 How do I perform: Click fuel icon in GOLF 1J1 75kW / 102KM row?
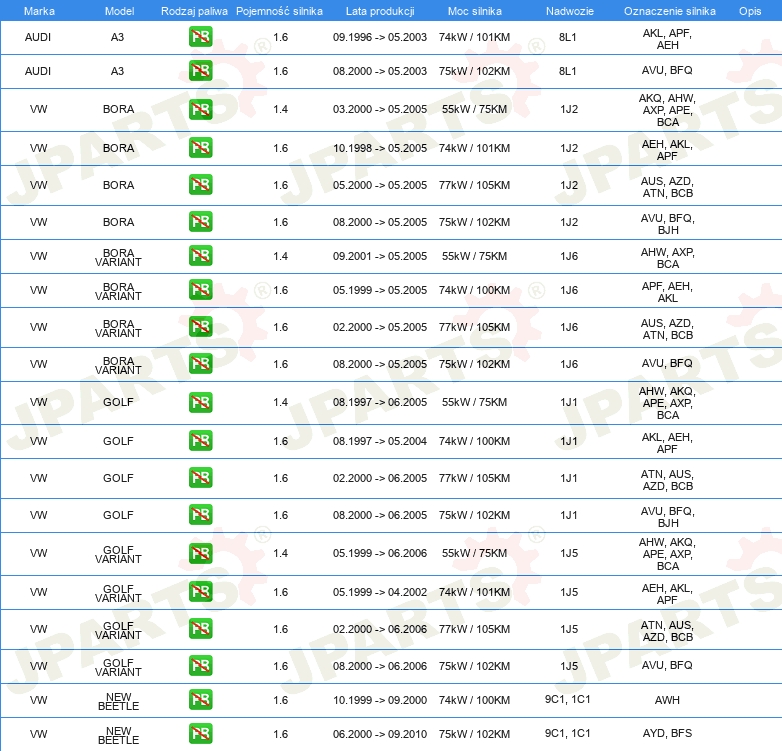(x=200, y=515)
